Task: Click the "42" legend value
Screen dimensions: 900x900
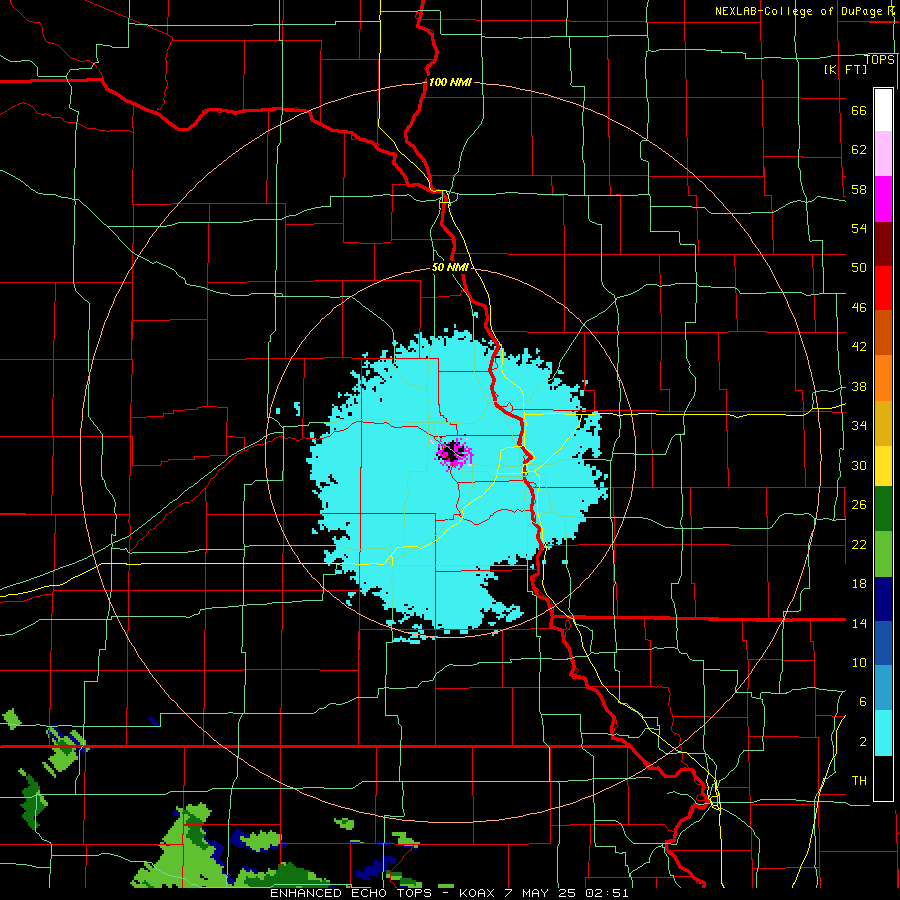Action: 859,347
